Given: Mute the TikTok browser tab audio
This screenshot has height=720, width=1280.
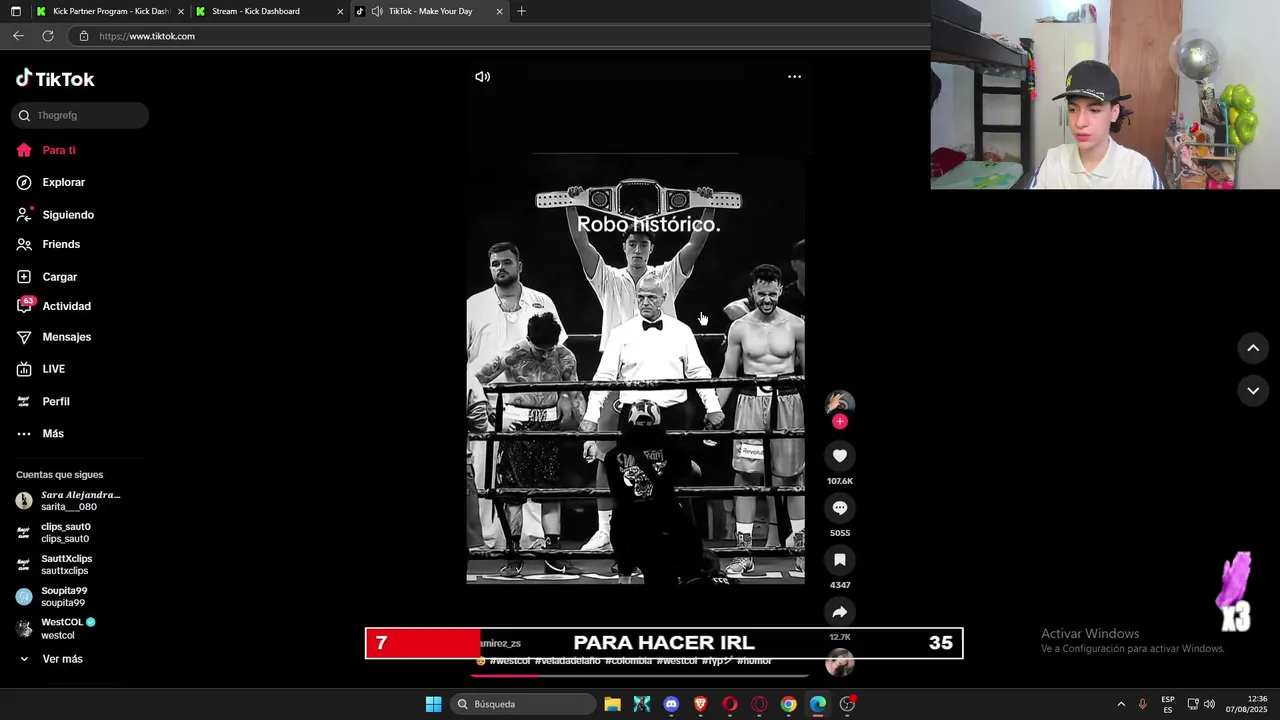Looking at the screenshot, I should (377, 11).
